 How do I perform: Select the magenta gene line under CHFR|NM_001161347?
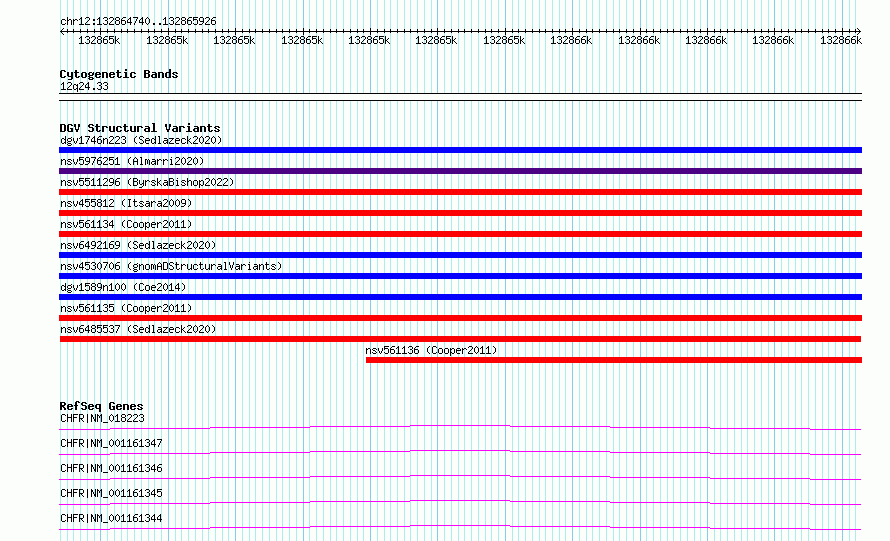point(460,452)
